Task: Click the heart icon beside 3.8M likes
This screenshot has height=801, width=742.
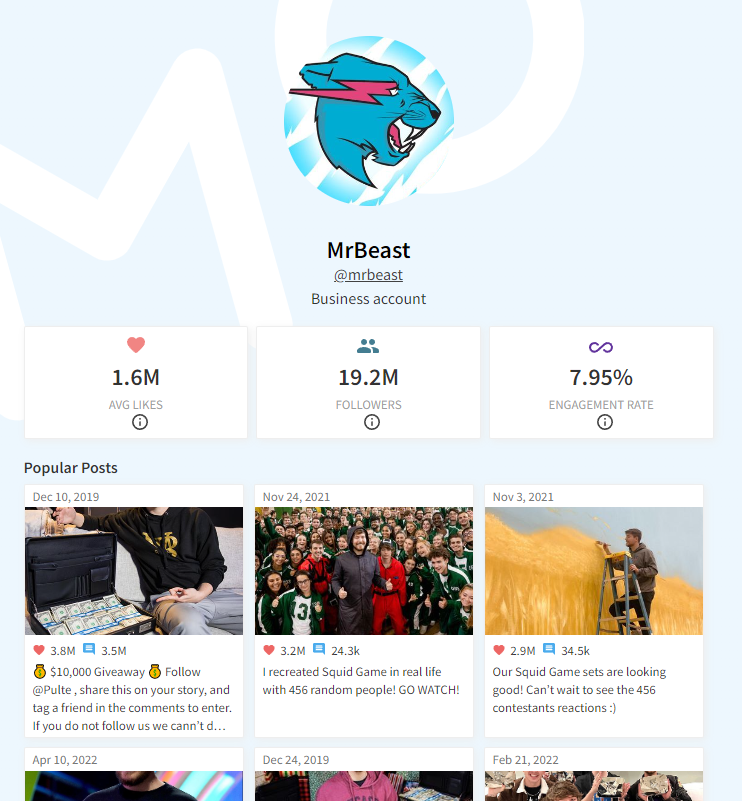Action: click(39, 650)
